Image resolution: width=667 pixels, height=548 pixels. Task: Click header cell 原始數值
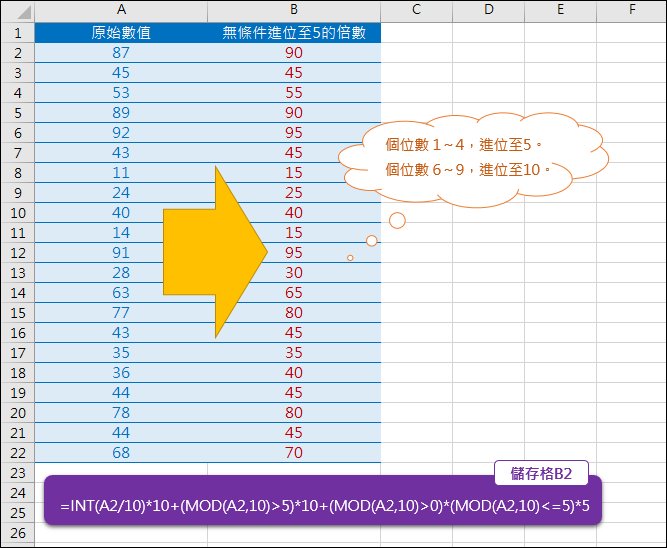tap(121, 33)
